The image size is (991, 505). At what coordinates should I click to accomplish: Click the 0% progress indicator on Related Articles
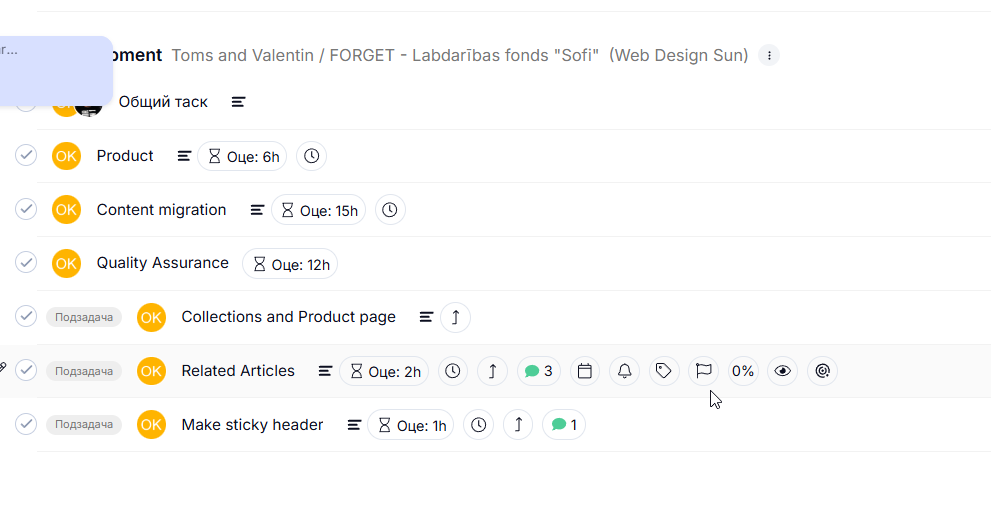[743, 371]
